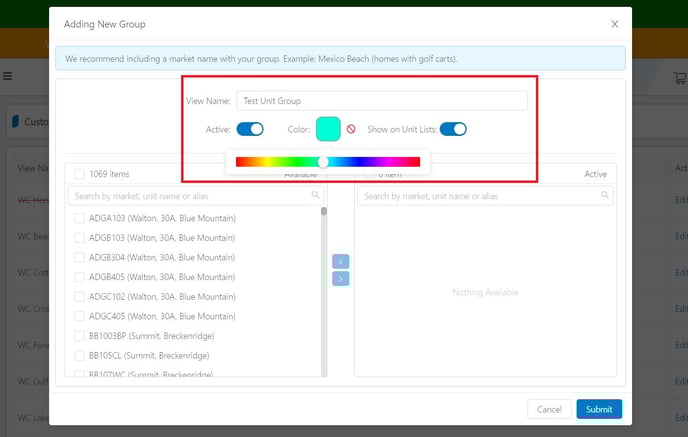This screenshot has height=437, width=688.
Task: Select the ADGC405 (Walton, 30A, Blue Mountain) row text
Action: click(162, 316)
